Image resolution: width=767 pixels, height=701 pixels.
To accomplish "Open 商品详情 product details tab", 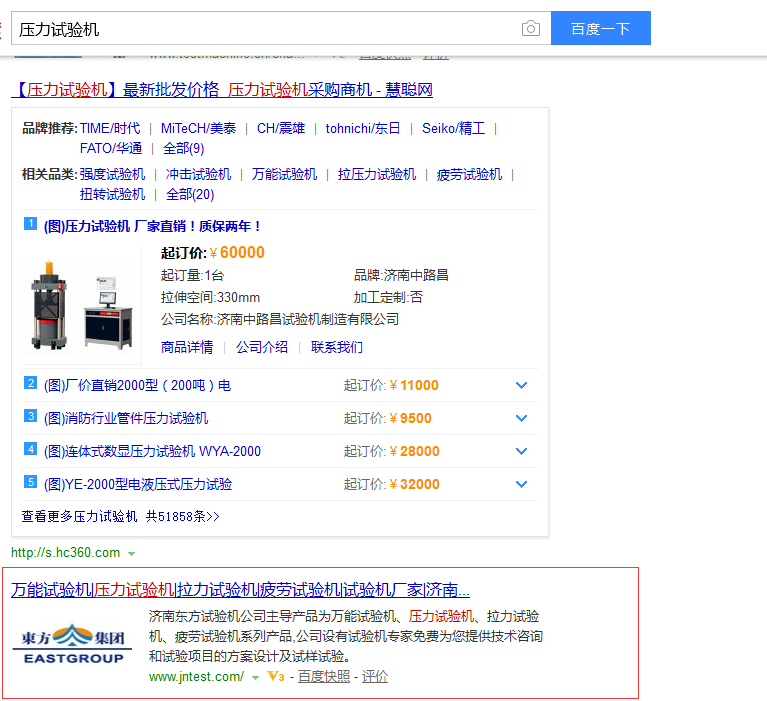I will pos(187,347).
